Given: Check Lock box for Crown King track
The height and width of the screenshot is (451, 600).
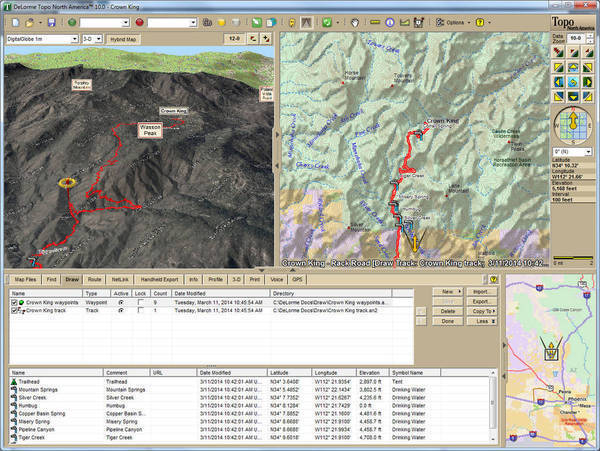Looking at the screenshot, I should (140, 310).
